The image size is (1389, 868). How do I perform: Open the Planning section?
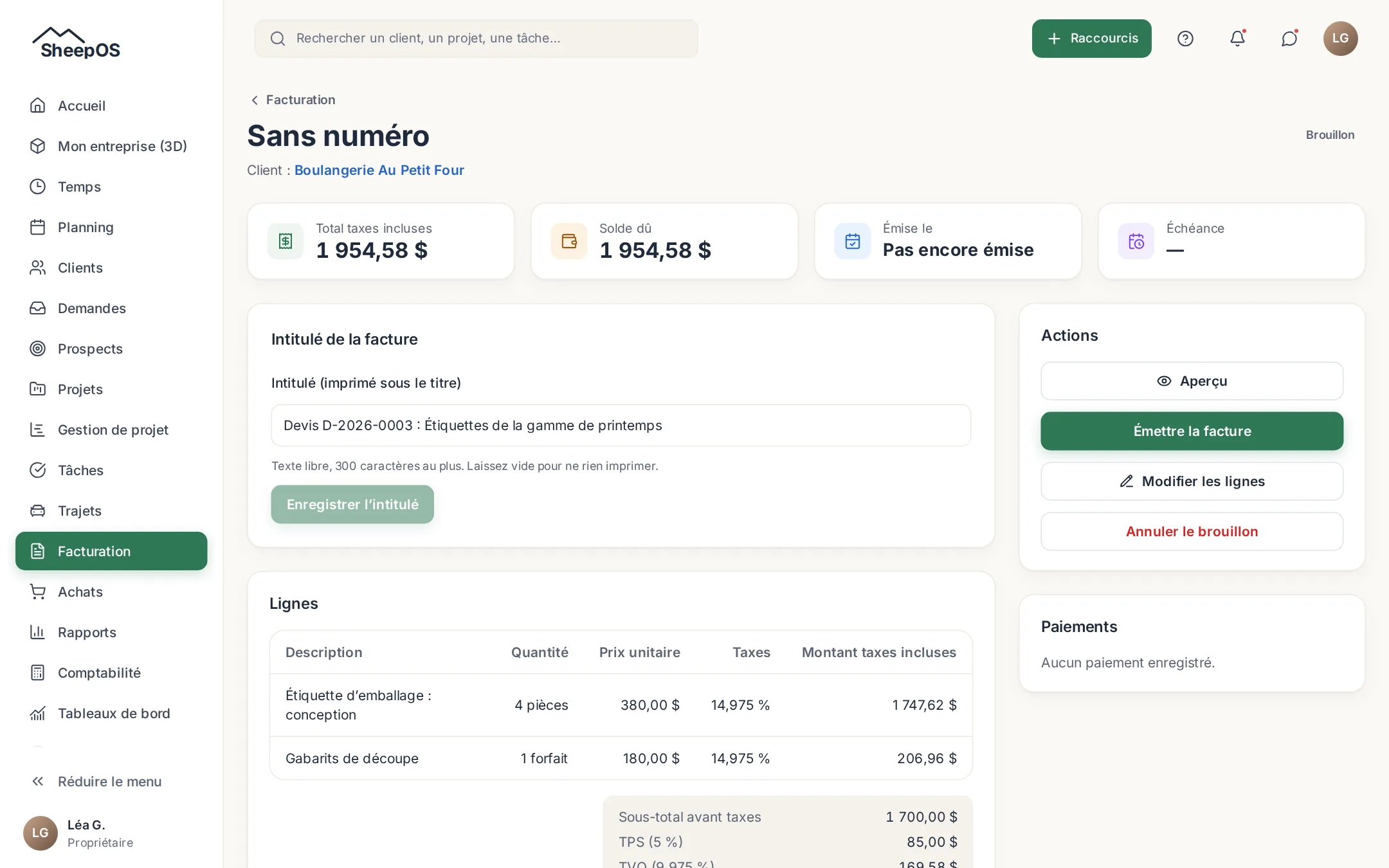pyautogui.click(x=111, y=227)
